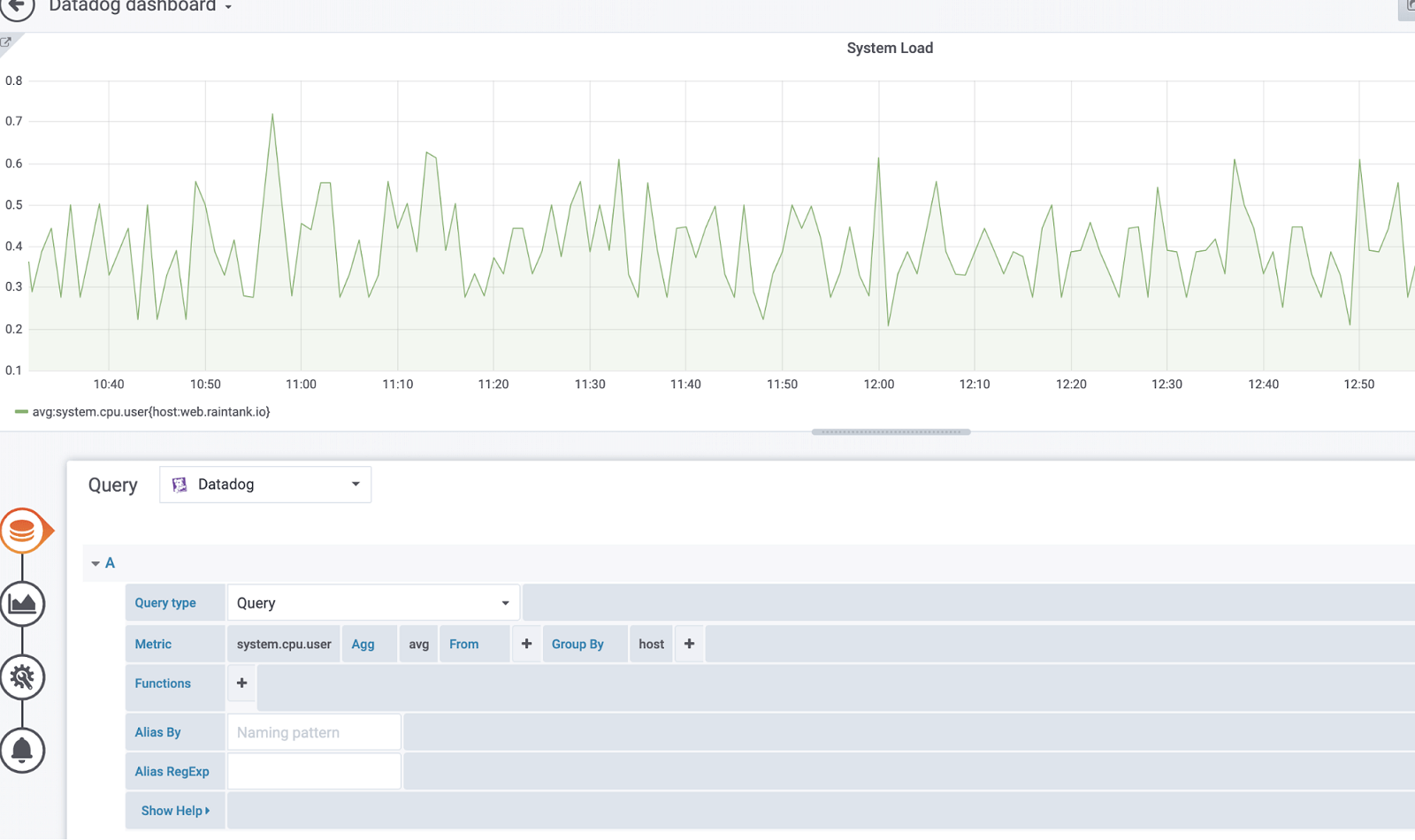1415x840 pixels.
Task: Open the Alert bell icon
Action: [23, 750]
